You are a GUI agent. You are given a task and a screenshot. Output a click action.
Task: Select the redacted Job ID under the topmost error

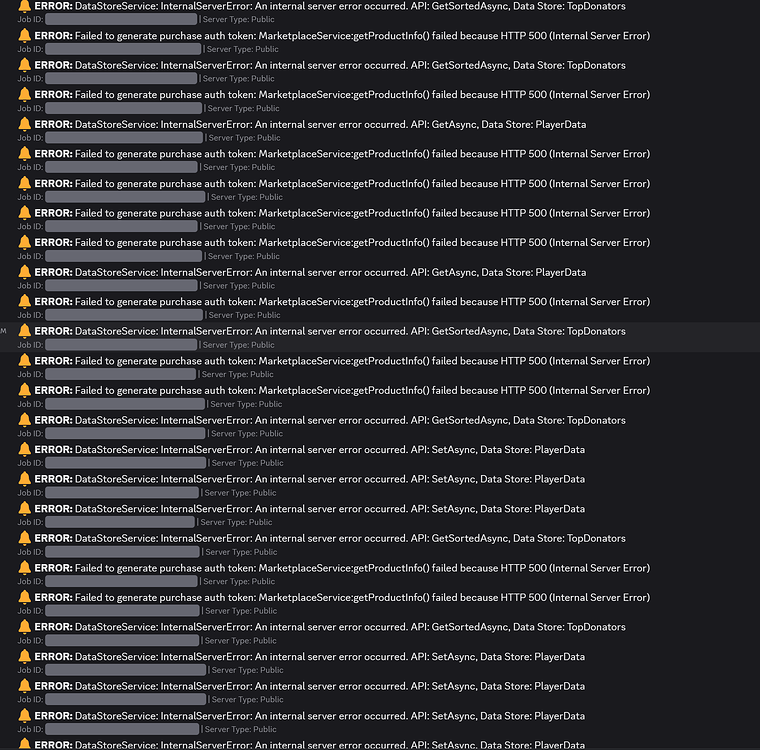pyautogui.click(x=121, y=19)
